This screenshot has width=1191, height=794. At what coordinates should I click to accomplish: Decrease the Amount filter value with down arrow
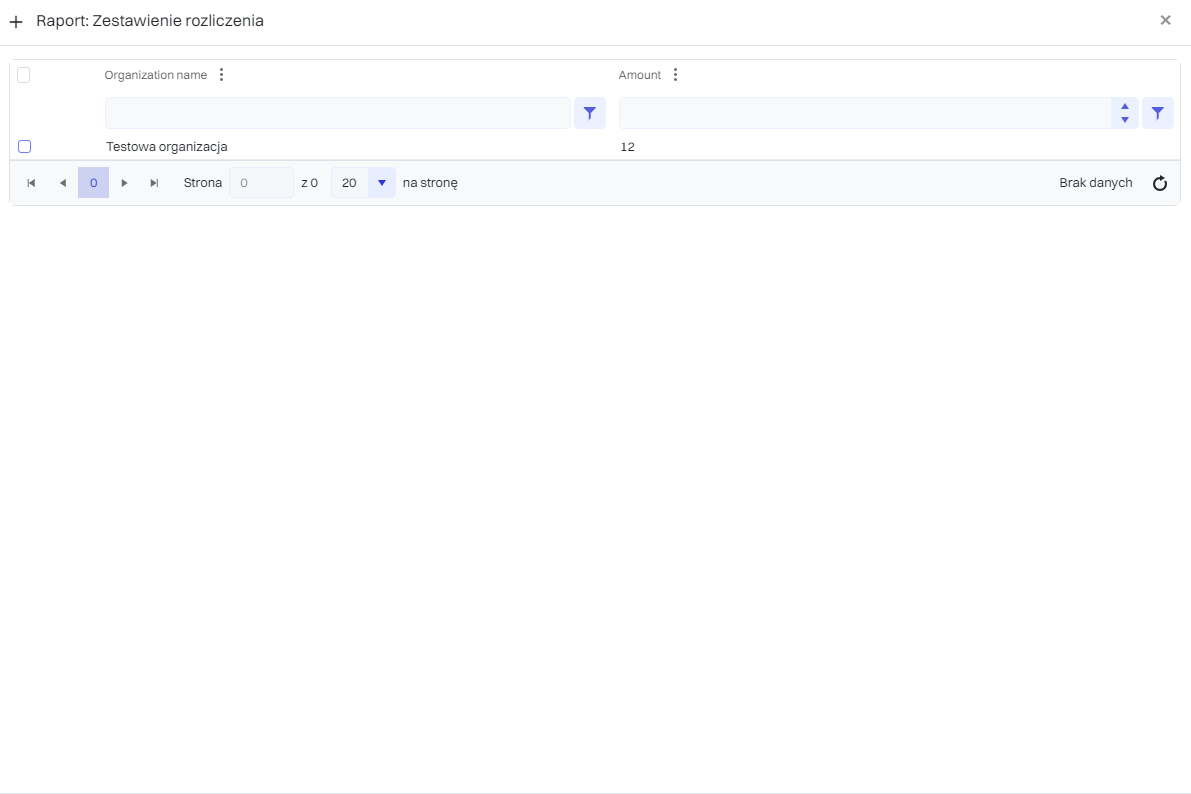pyautogui.click(x=1125, y=120)
